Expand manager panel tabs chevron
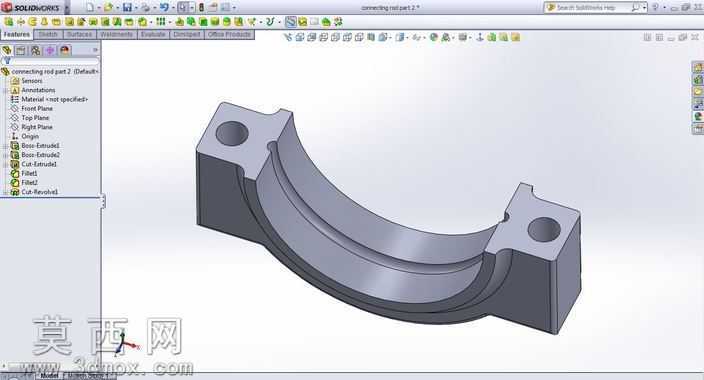The width and height of the screenshot is (704, 380). (95, 50)
